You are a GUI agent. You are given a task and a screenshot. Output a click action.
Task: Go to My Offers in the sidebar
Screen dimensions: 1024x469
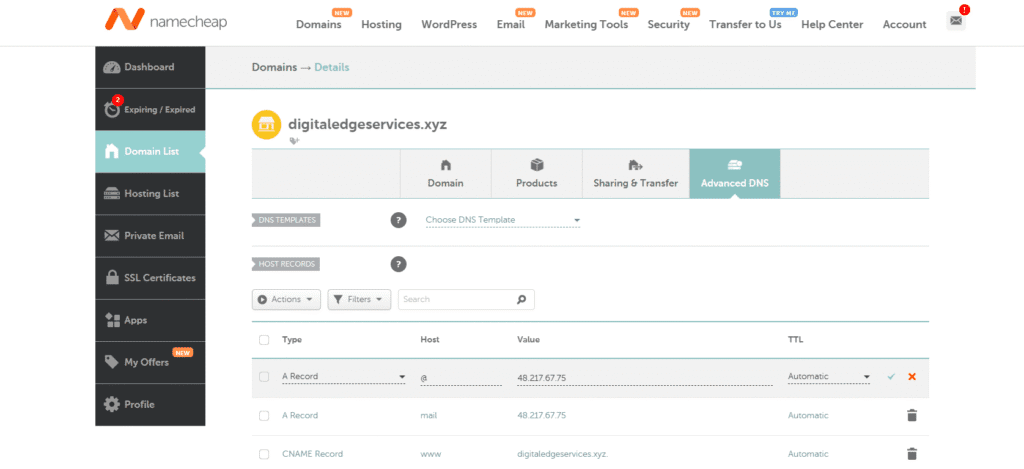pos(150,363)
